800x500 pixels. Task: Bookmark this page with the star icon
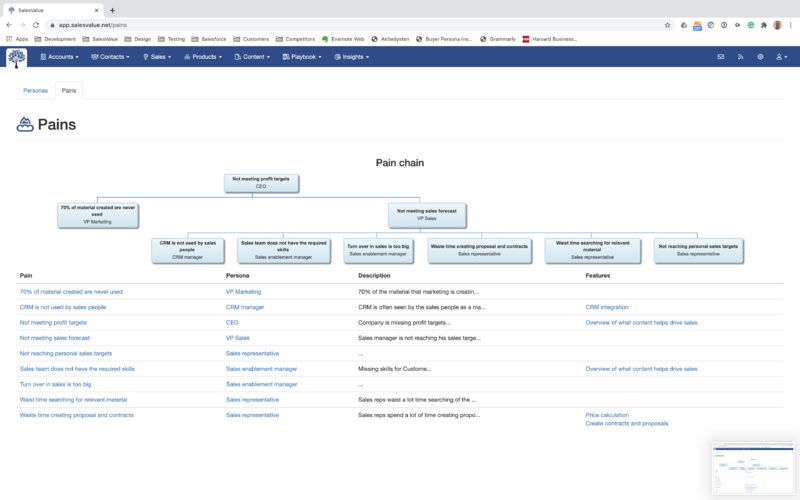point(667,24)
